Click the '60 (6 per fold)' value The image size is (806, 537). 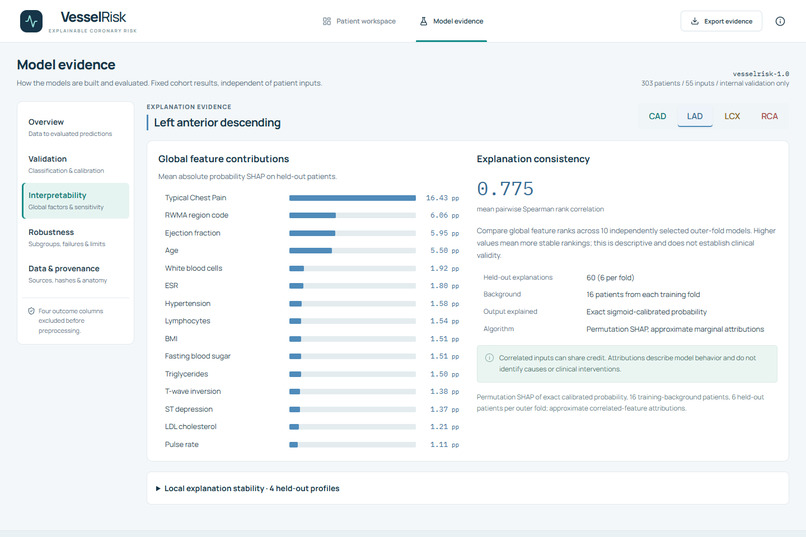610,277
